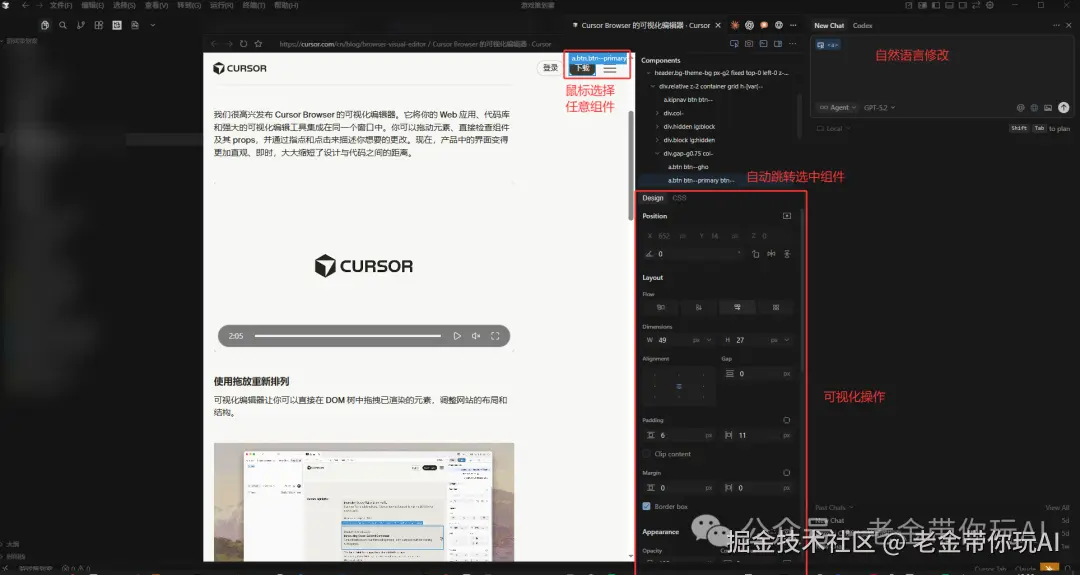Select the grid Flow layout option
The width and height of the screenshot is (1080, 575).
point(776,307)
